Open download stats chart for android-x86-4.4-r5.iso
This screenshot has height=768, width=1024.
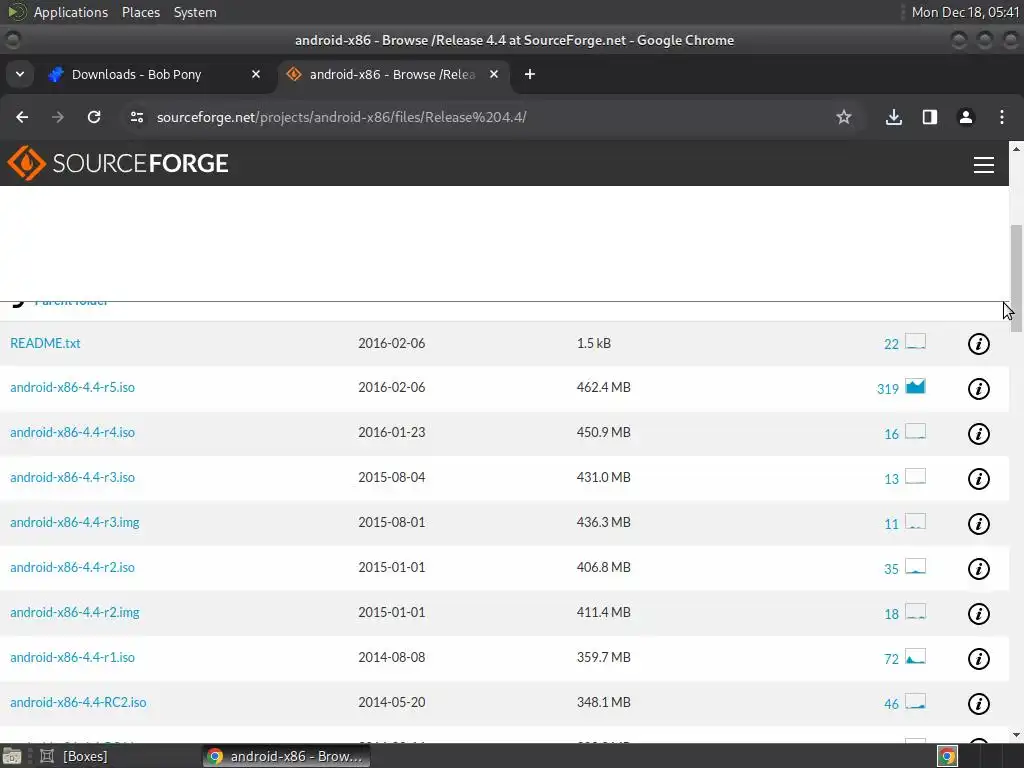tap(915, 387)
